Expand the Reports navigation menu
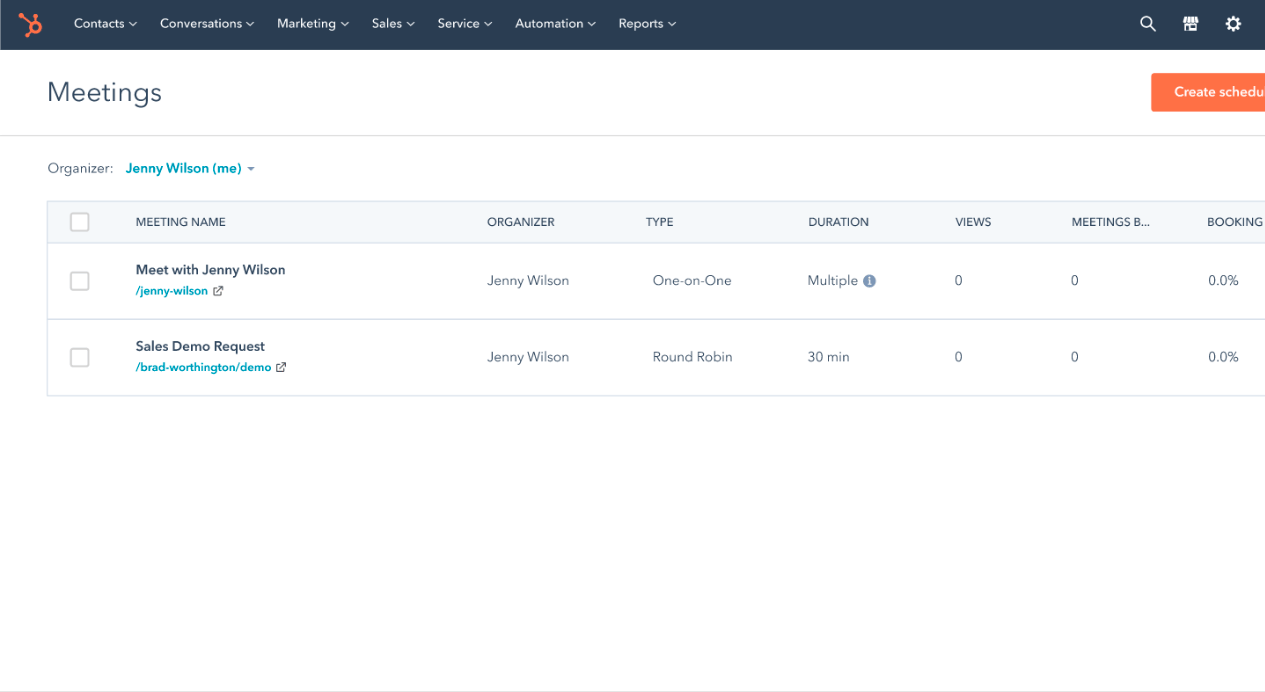 [647, 24]
